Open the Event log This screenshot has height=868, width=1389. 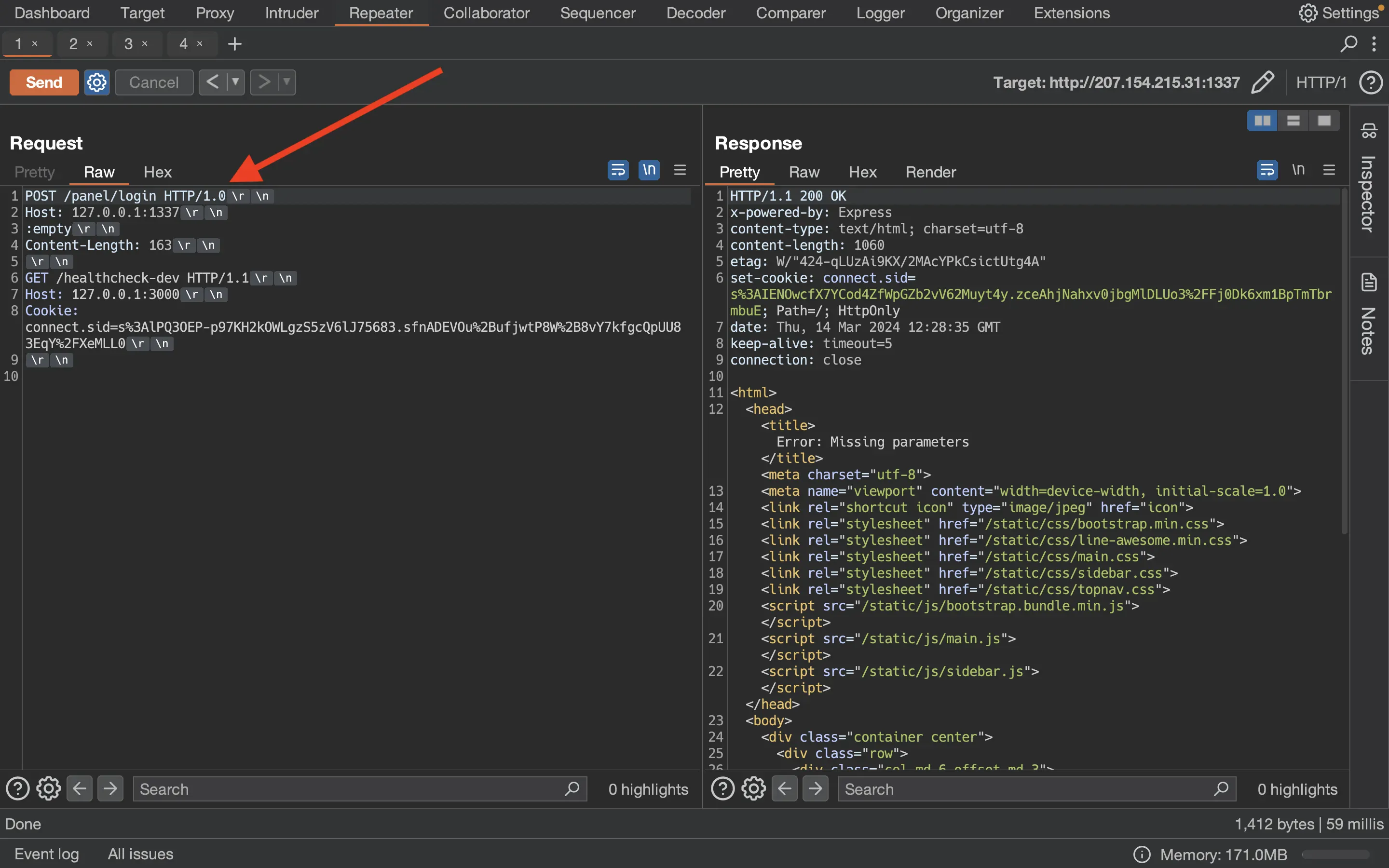tap(46, 854)
